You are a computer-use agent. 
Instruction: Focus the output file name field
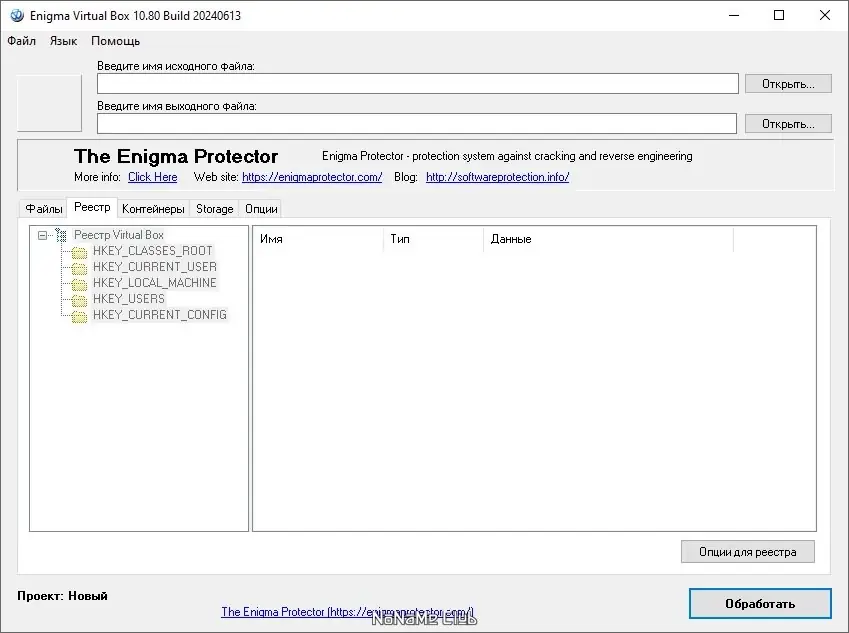coord(417,124)
